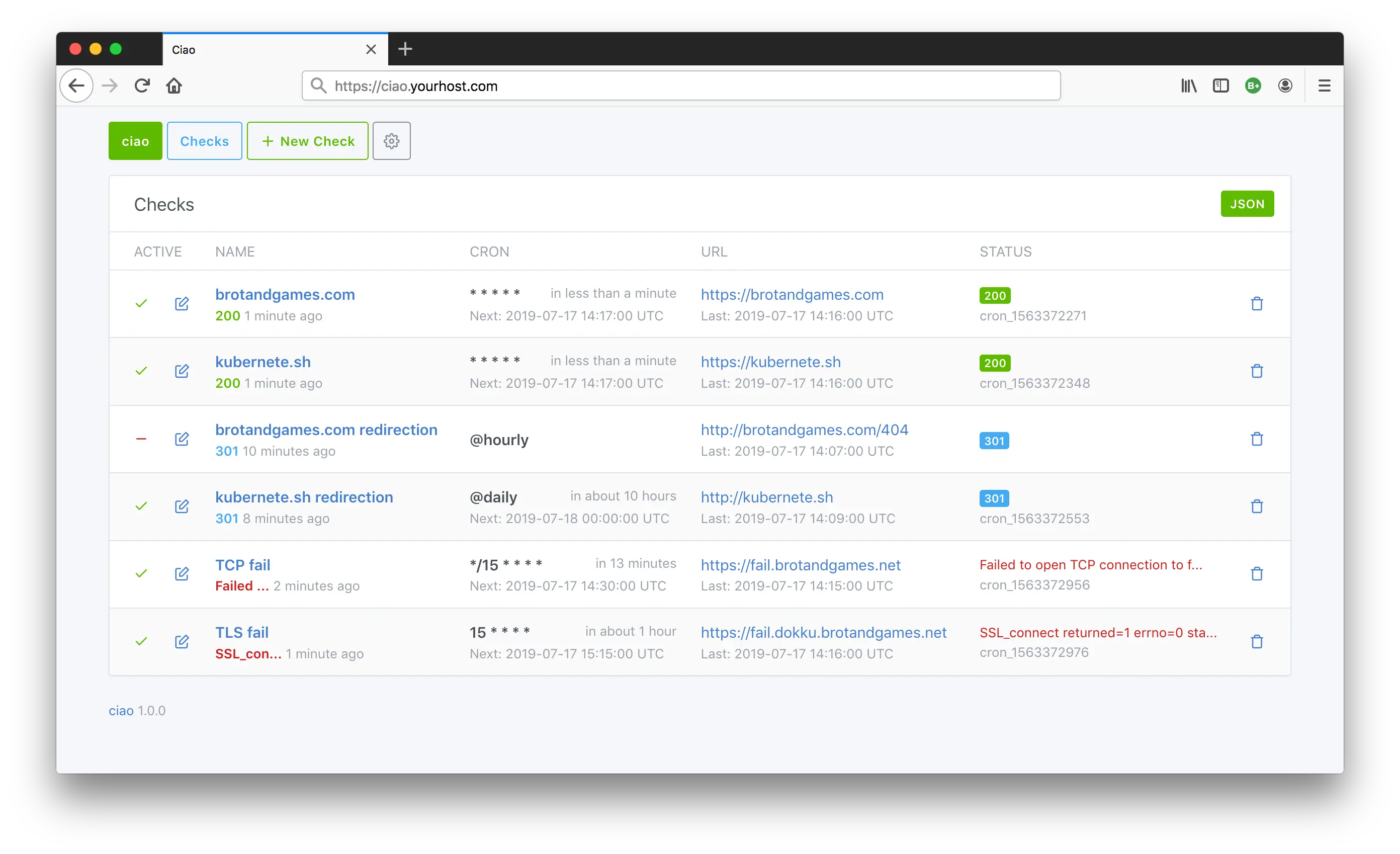Toggle inactive dash for brotandgames.com redirection

click(141, 439)
